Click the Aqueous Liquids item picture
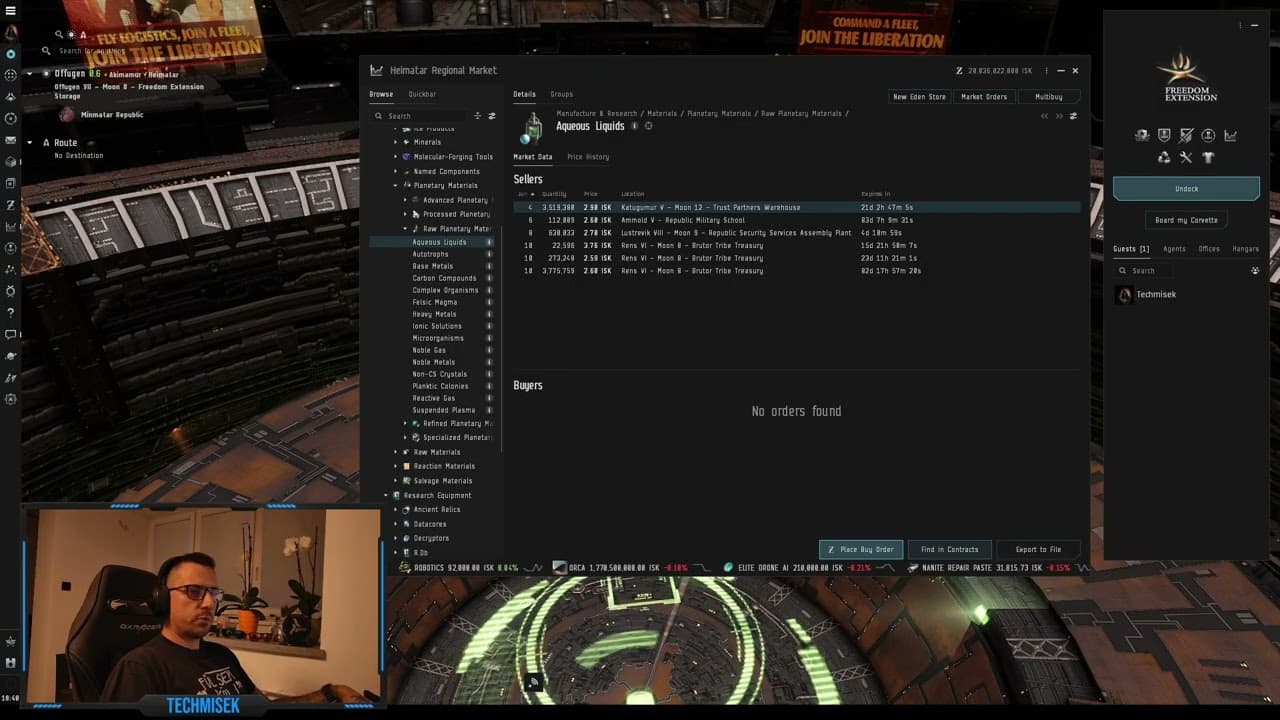This screenshot has height=720, width=1280. [x=533, y=127]
